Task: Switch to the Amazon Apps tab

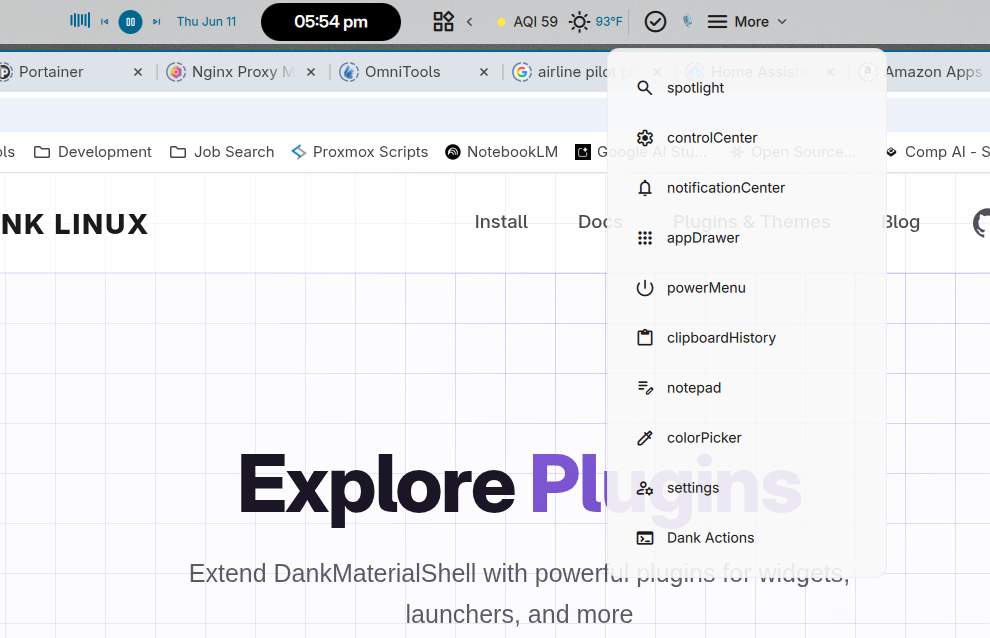Action: click(x=933, y=72)
